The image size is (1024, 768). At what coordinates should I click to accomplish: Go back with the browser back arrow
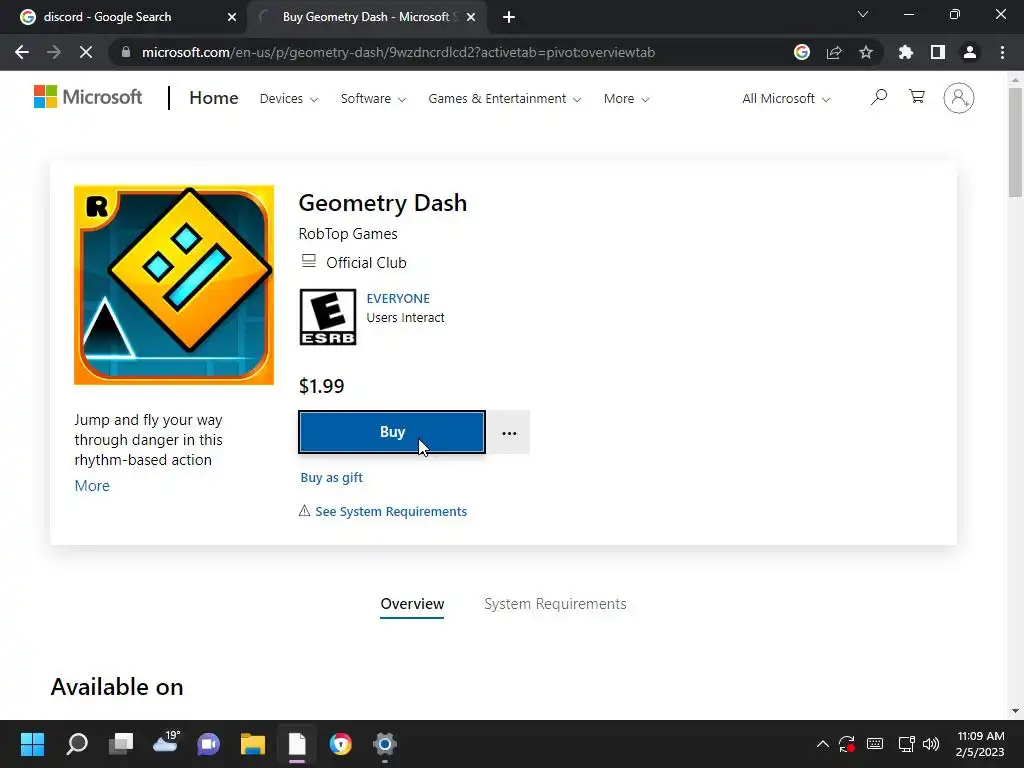(22, 52)
